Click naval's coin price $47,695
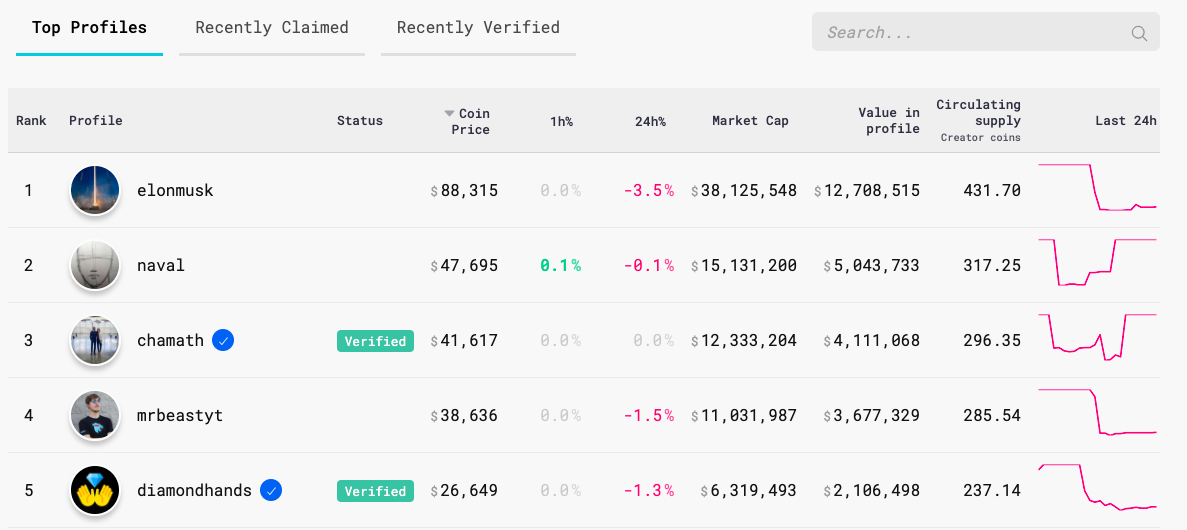 pos(464,266)
